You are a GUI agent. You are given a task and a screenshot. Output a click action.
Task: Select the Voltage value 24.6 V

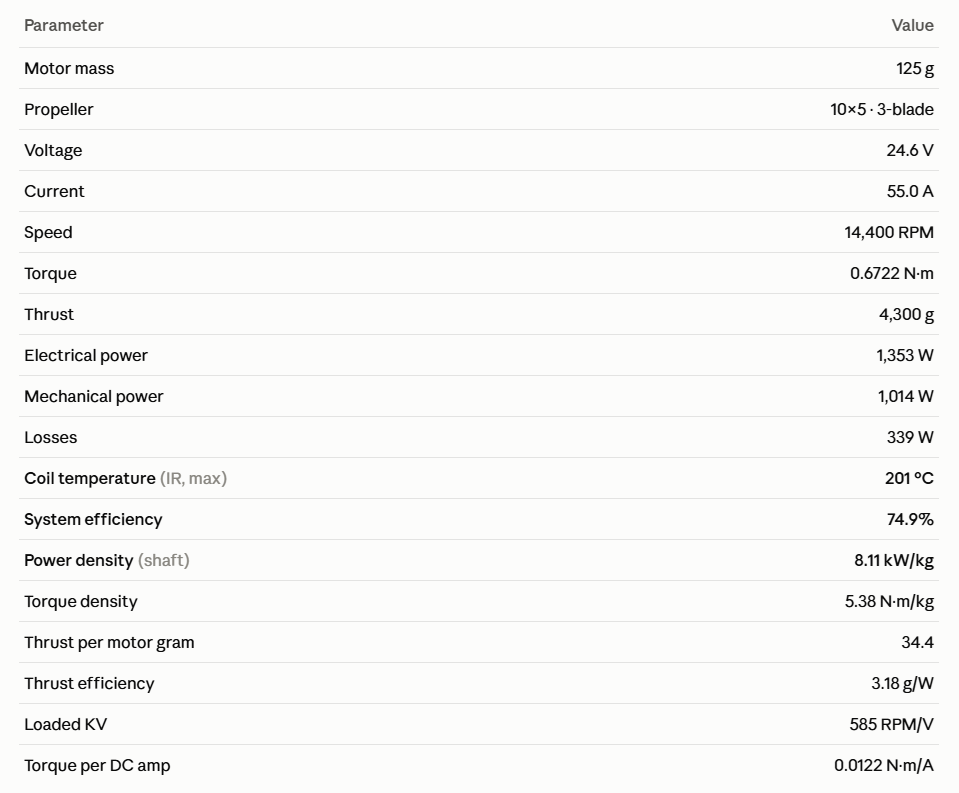coord(909,150)
